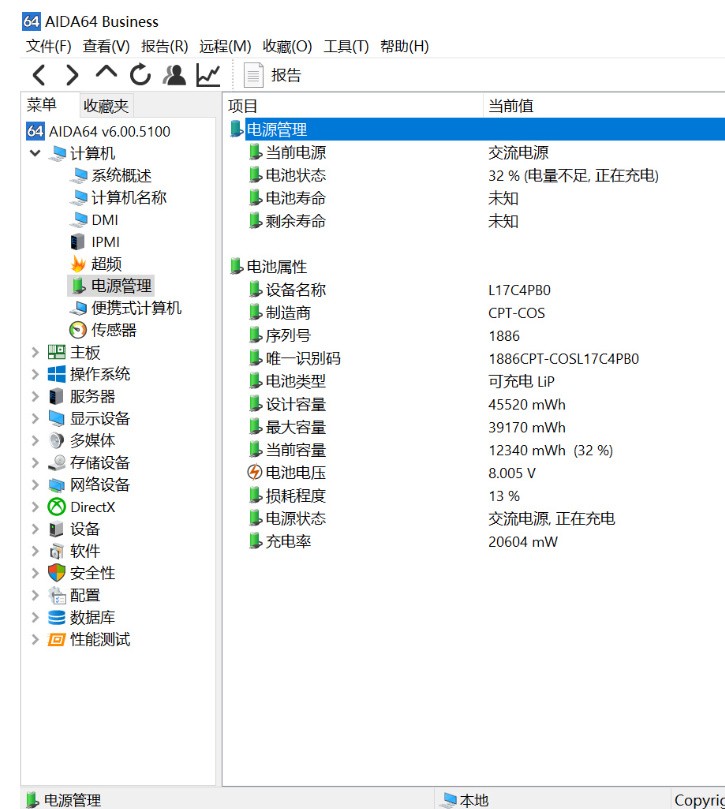Image resolution: width=725 pixels, height=809 pixels.
Task: Expand the 显示设备 tree node
Action: [x=35, y=418]
